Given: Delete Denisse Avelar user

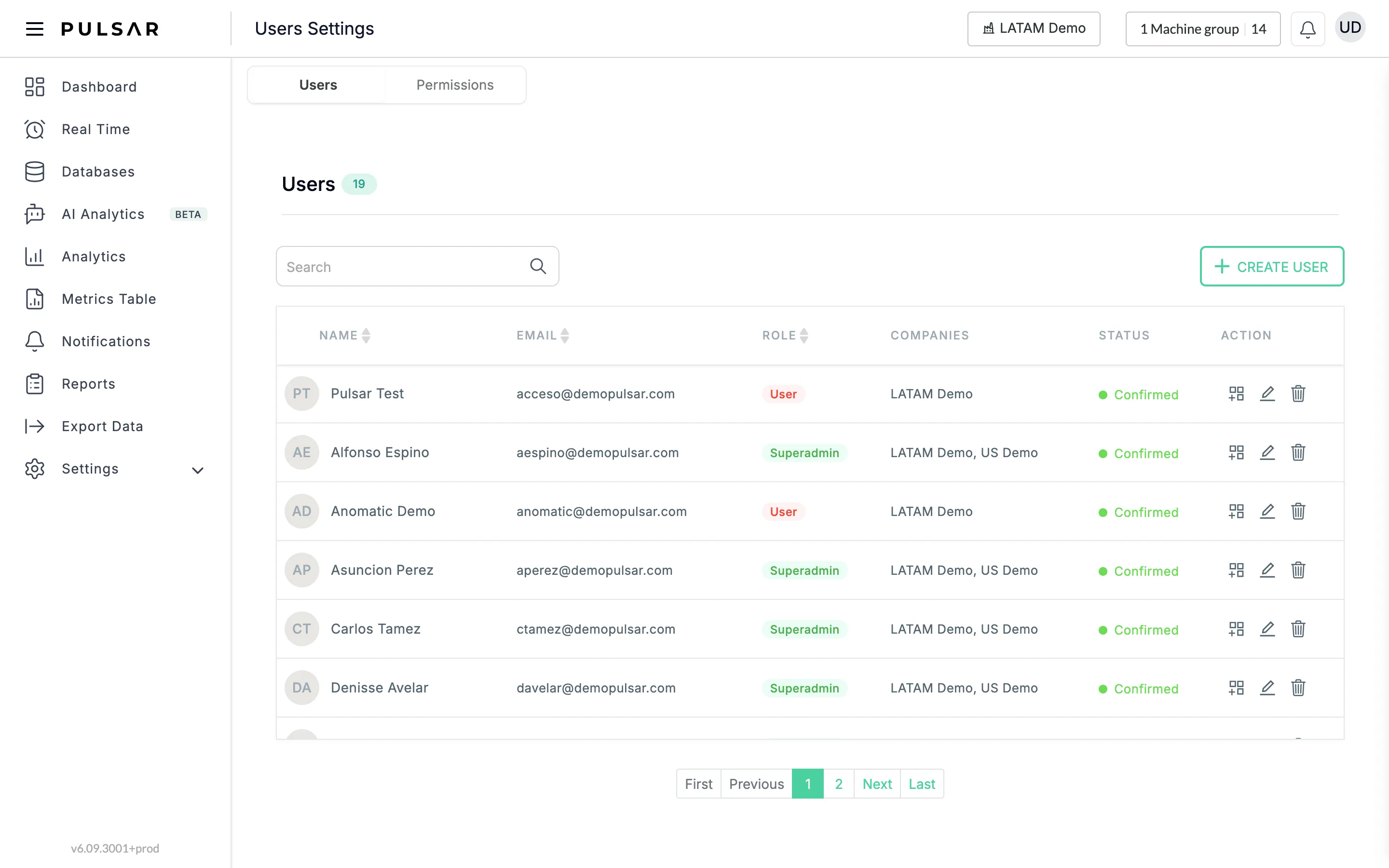Looking at the screenshot, I should point(1298,688).
